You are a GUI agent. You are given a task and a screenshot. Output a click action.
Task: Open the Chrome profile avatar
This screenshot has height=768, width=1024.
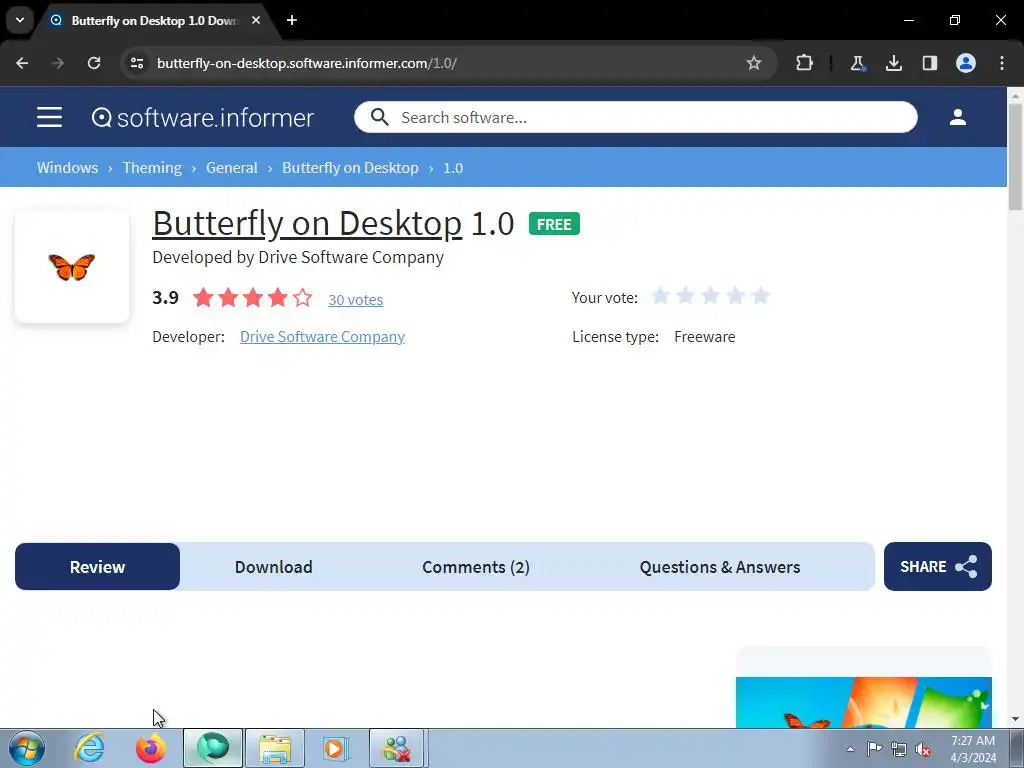966,63
